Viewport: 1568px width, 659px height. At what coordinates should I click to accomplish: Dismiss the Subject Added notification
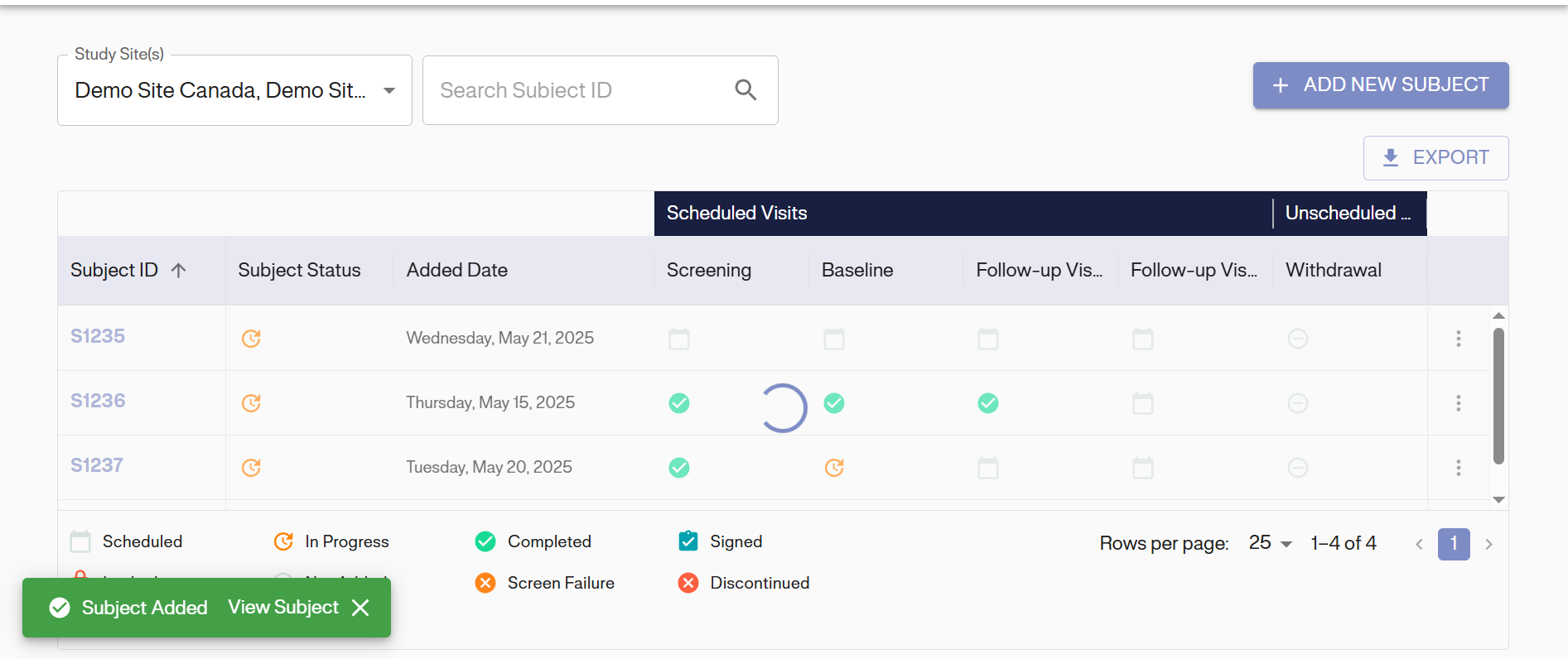(x=360, y=608)
